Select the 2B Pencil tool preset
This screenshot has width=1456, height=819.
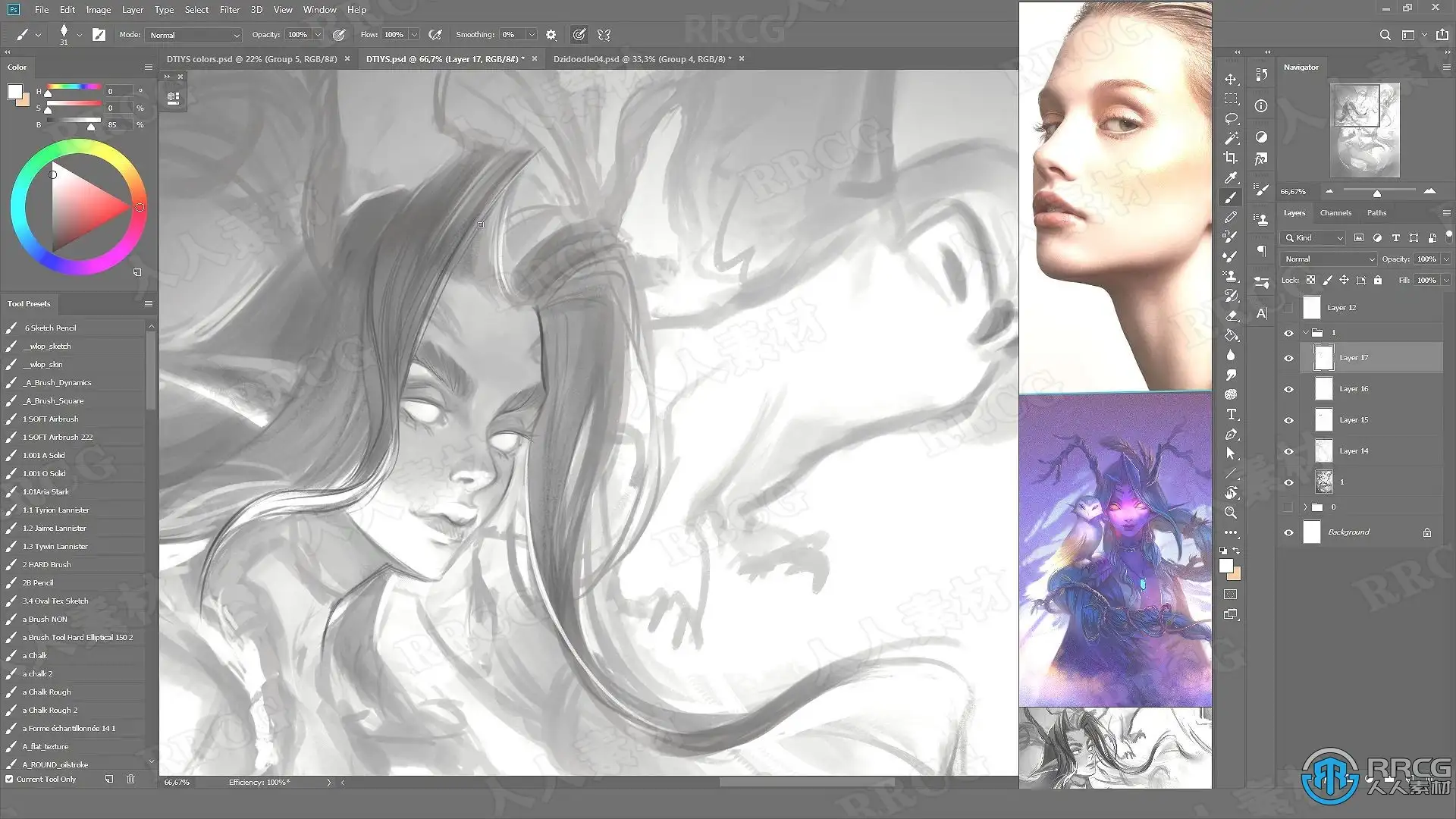click(x=38, y=582)
